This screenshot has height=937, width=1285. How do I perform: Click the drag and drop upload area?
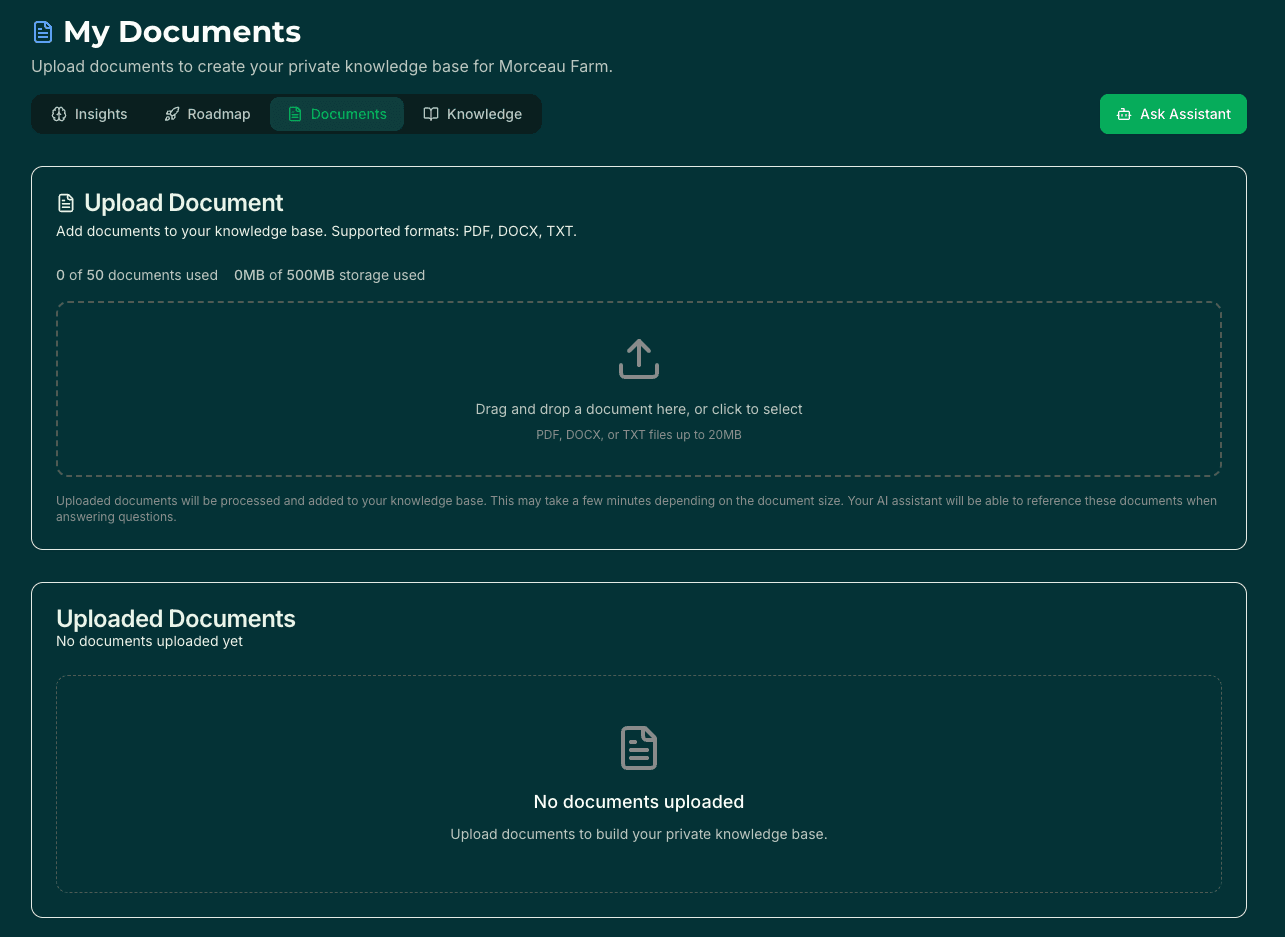[639, 389]
